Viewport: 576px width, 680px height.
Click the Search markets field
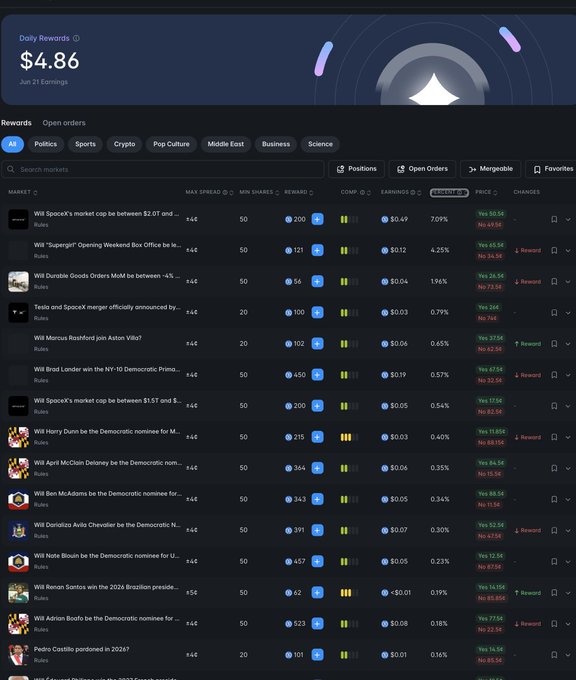[163, 169]
